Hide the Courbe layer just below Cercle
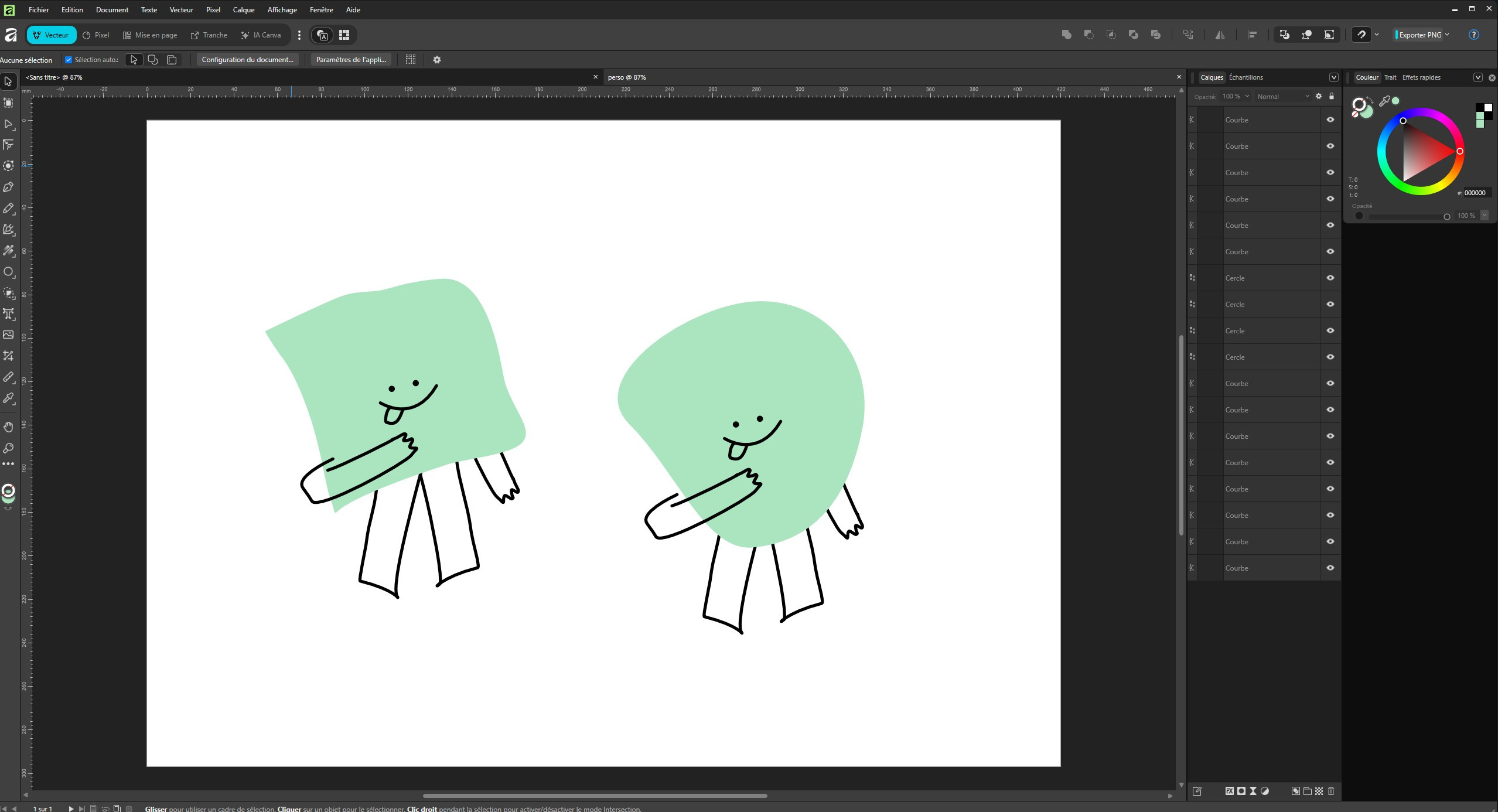 [x=1330, y=383]
